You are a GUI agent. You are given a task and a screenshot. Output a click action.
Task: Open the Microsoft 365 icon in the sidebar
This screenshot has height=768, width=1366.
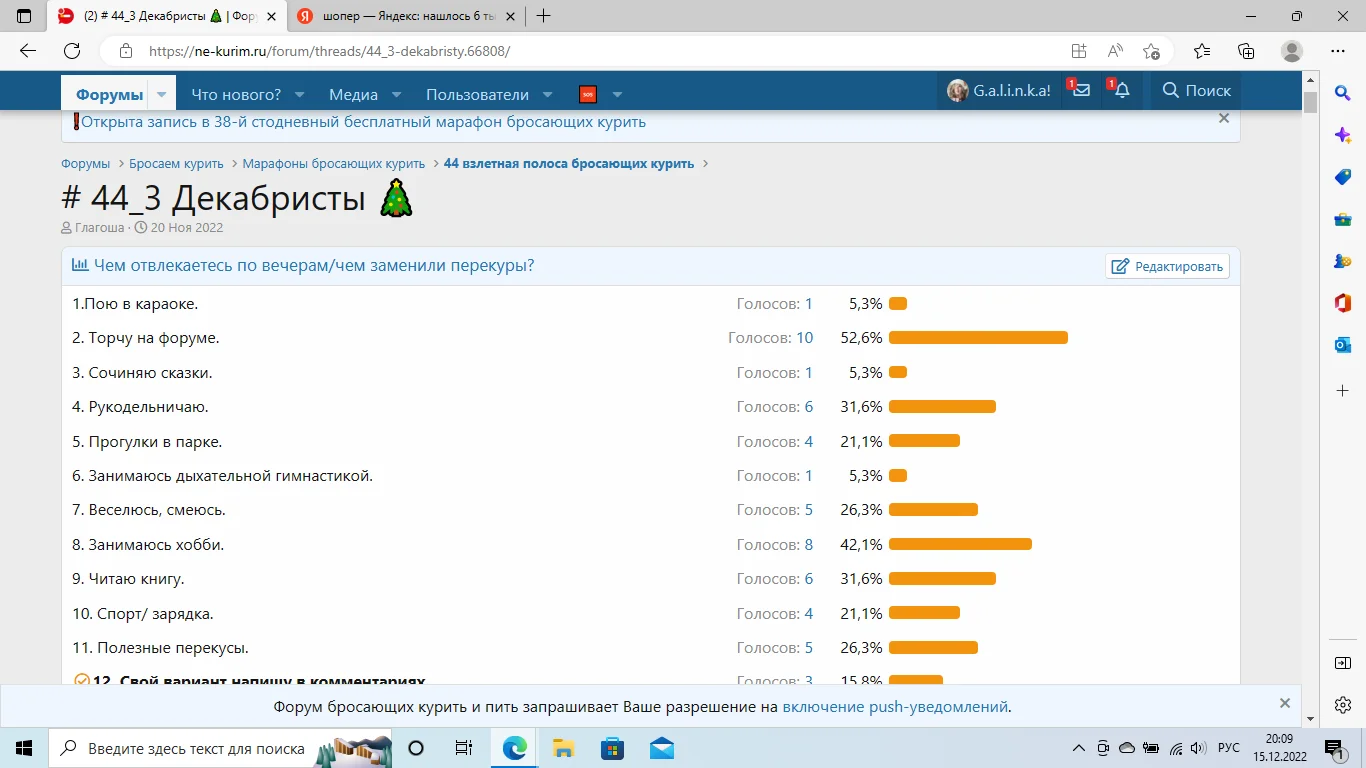(x=1342, y=303)
